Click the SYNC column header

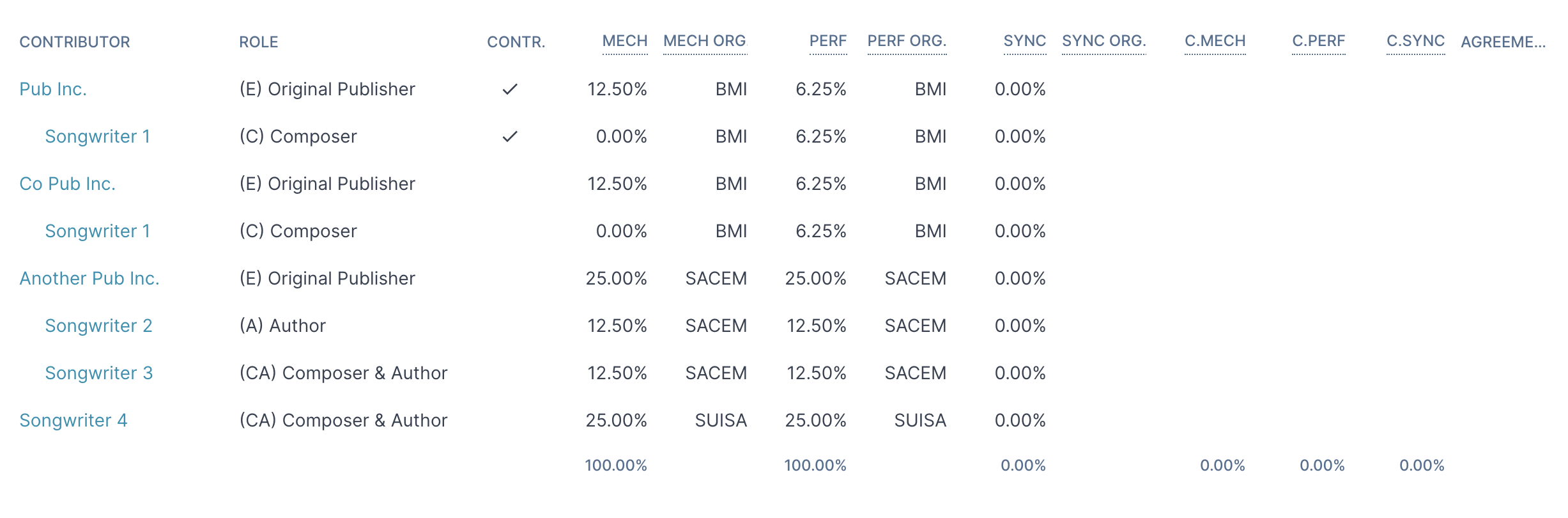click(x=1025, y=42)
